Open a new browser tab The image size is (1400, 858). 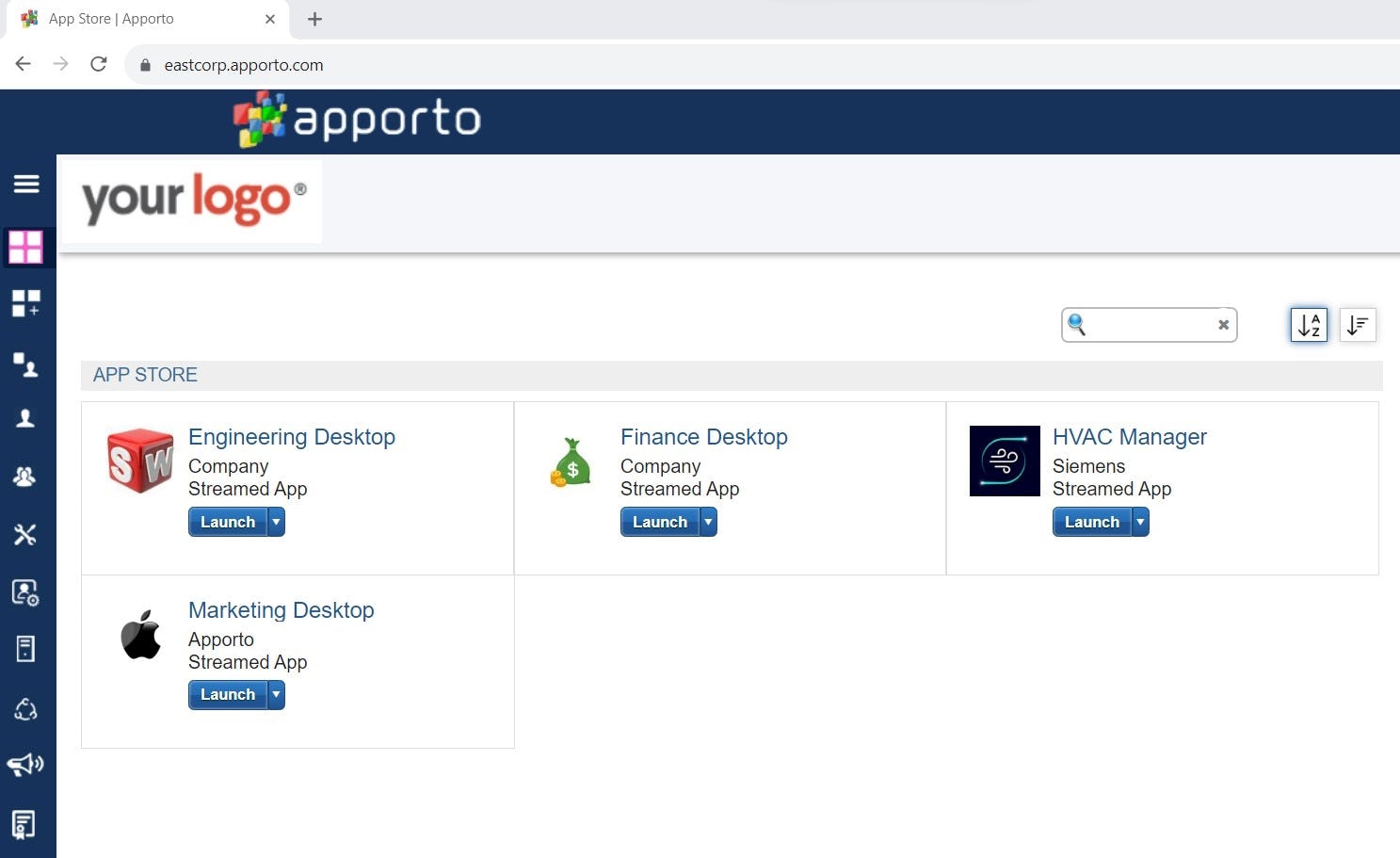pos(314,19)
